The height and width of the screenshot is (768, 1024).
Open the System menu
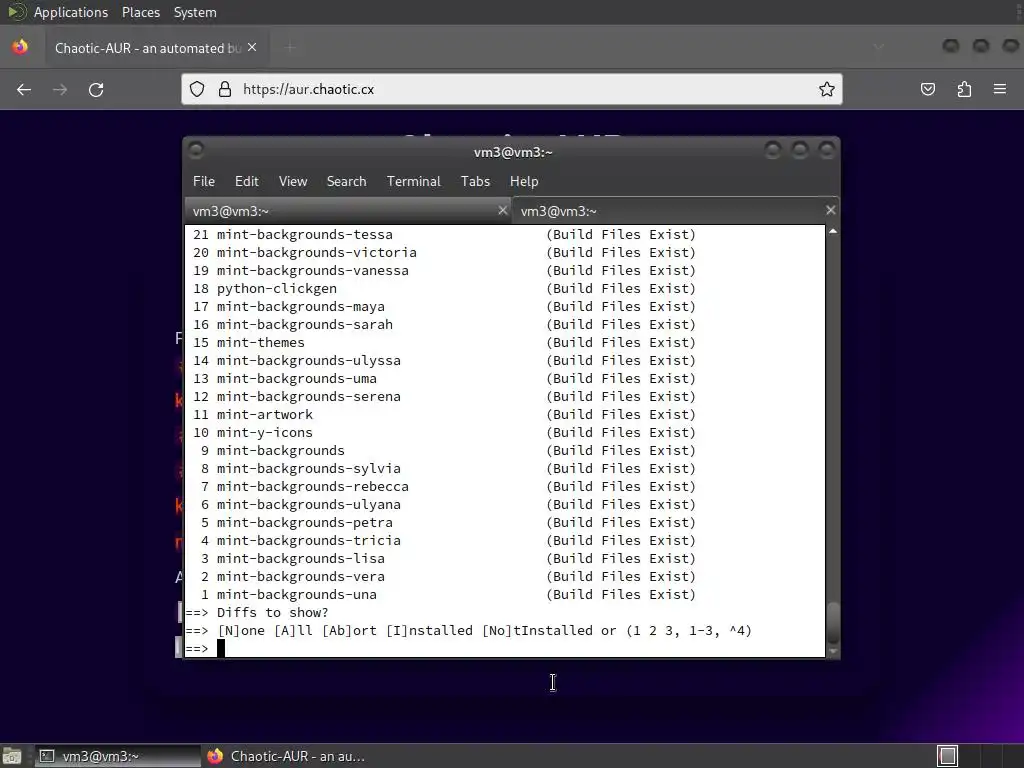pos(195,12)
